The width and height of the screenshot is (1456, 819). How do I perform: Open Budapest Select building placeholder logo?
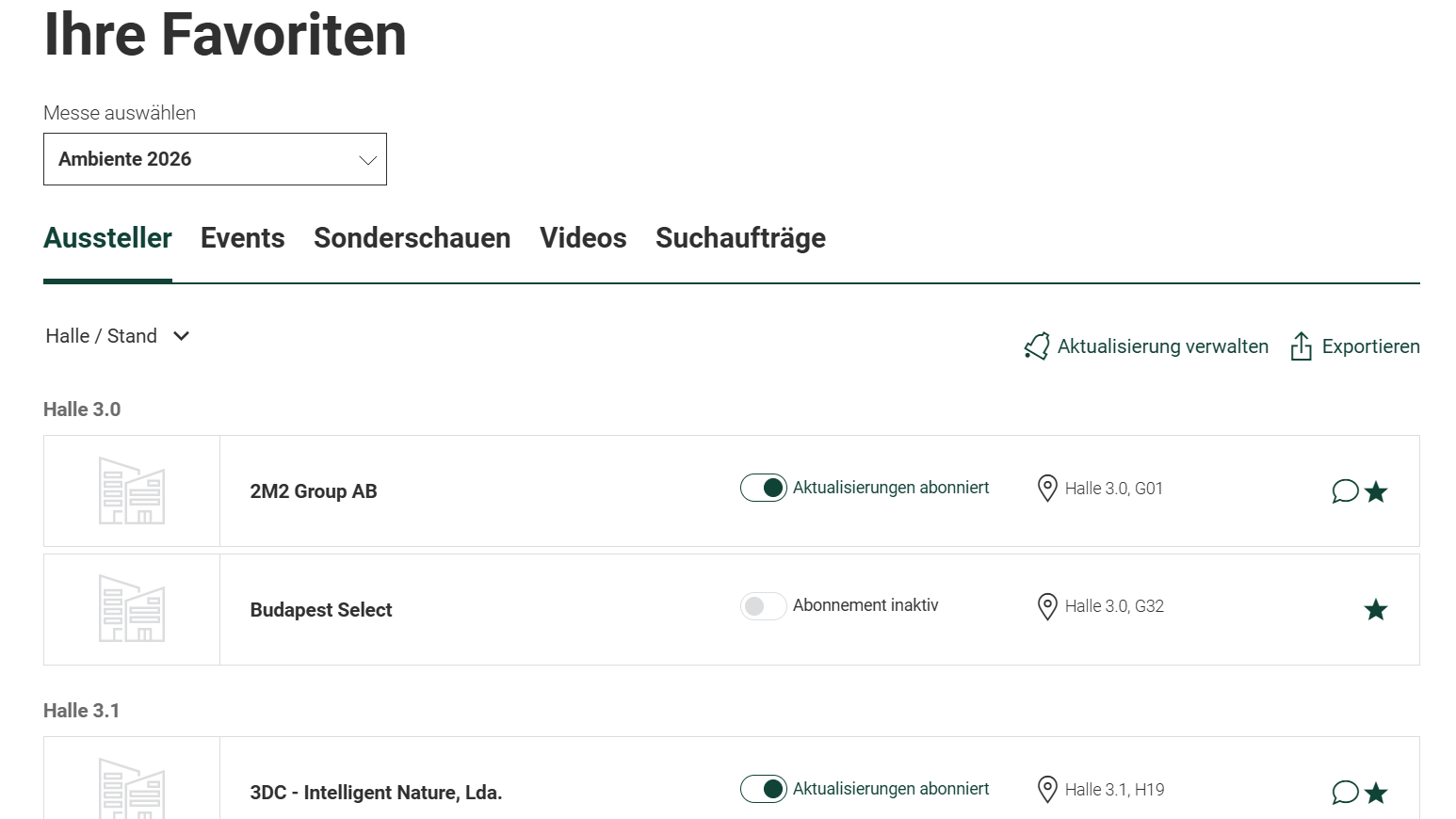tap(132, 609)
